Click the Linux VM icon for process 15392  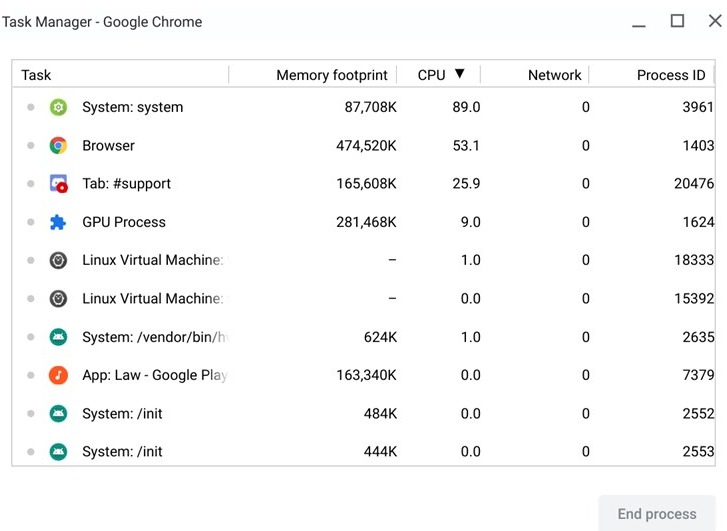tap(58, 299)
